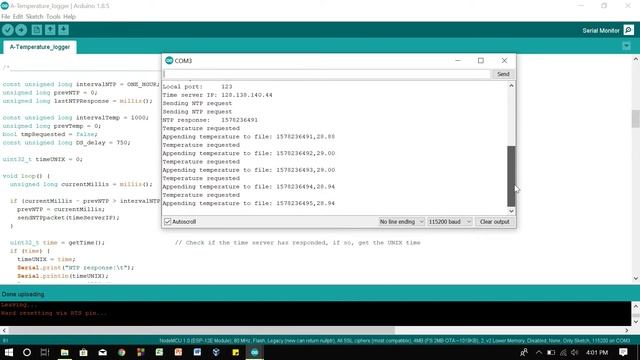
Task: Open Microsoft Store from the taskbar
Action: (84, 352)
